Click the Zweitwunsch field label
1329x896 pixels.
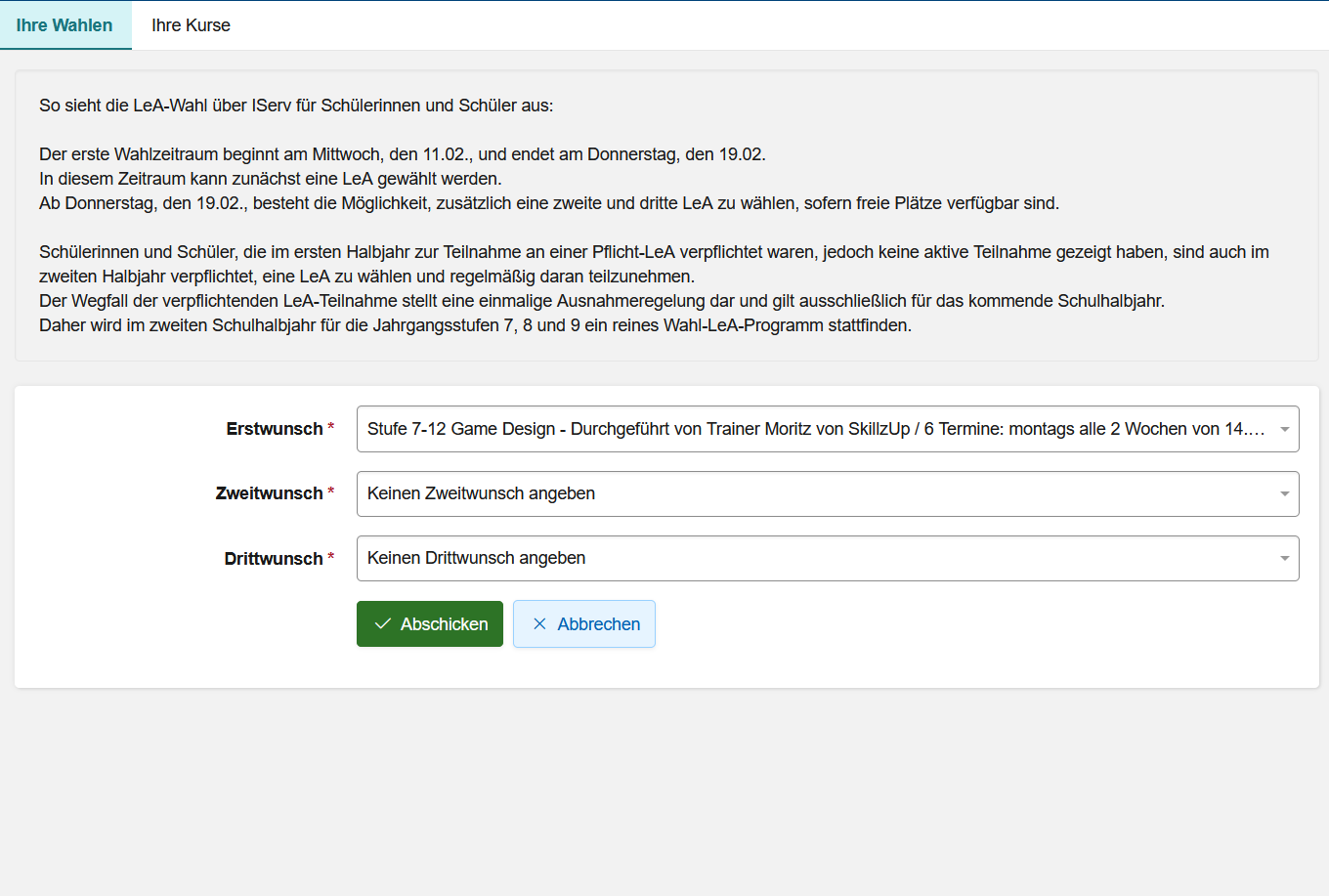[x=269, y=493]
